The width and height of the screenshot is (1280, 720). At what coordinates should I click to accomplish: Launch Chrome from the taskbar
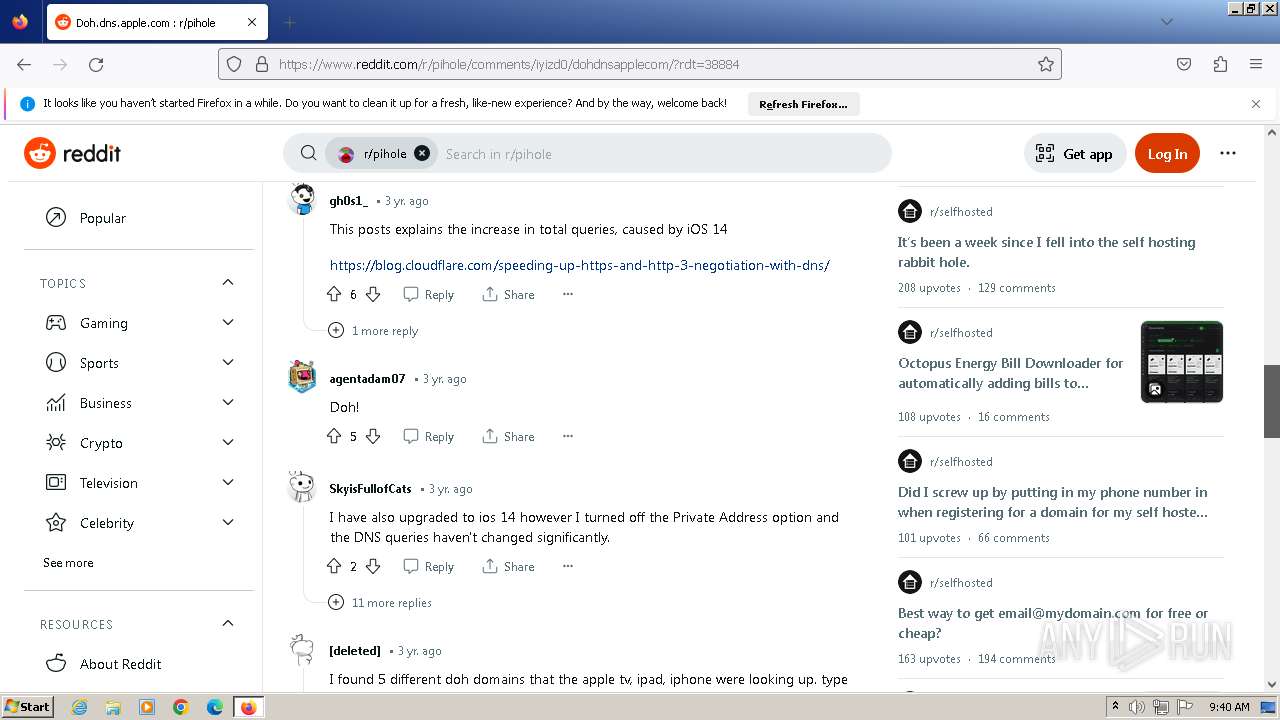180,707
